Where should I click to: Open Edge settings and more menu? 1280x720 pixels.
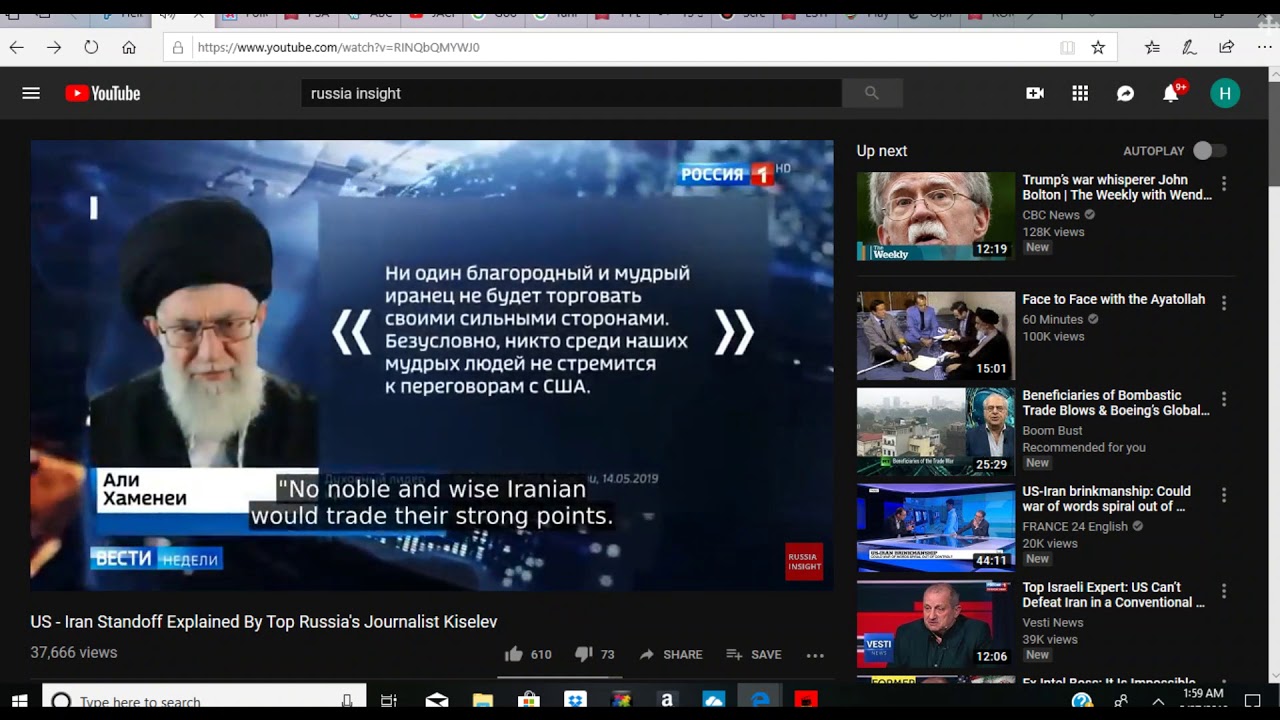click(x=1264, y=47)
